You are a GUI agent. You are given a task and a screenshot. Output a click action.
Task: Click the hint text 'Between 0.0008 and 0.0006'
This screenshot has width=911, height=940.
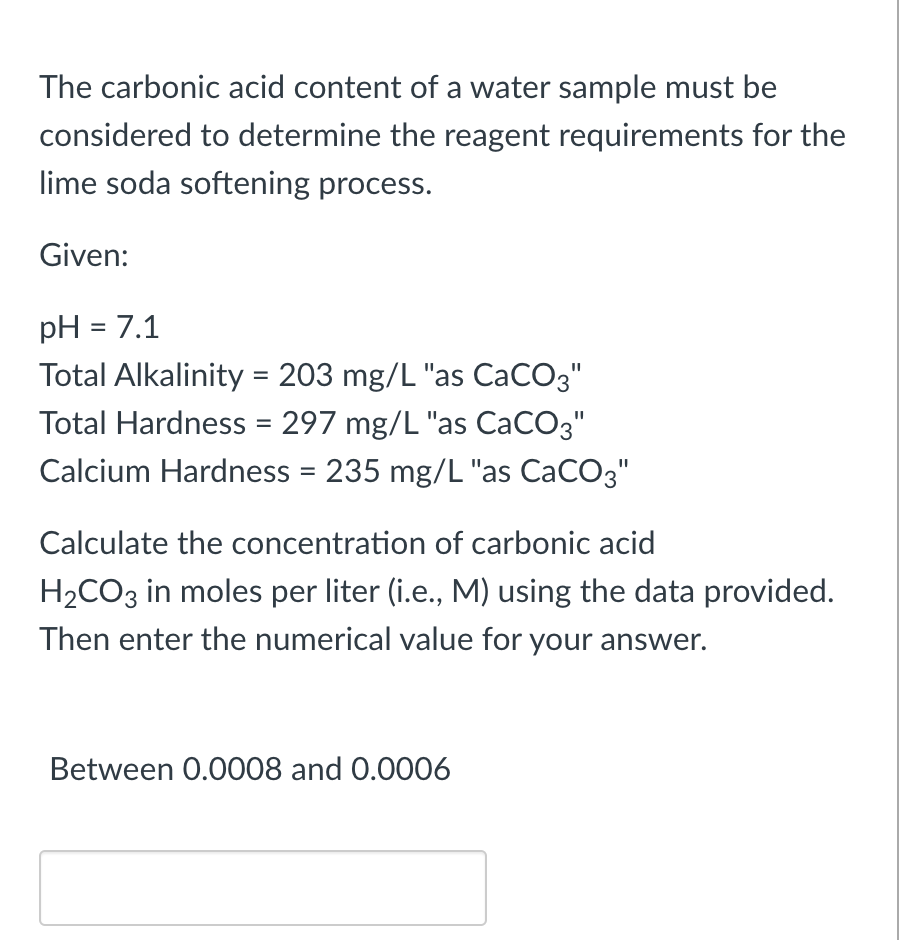pos(250,769)
